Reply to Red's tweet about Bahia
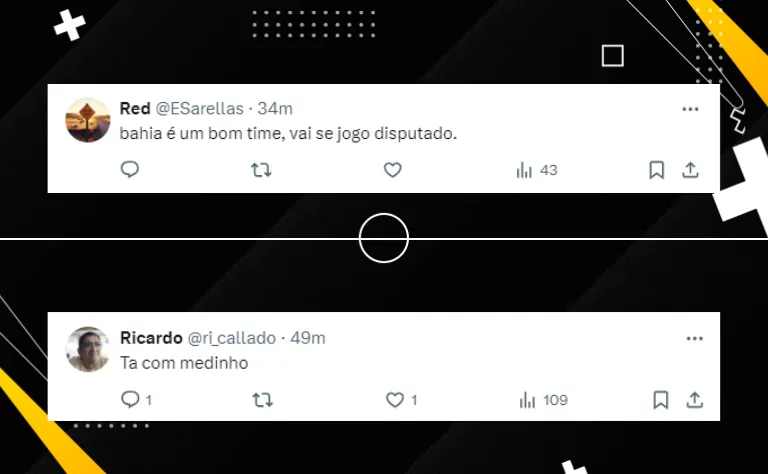 (130, 169)
